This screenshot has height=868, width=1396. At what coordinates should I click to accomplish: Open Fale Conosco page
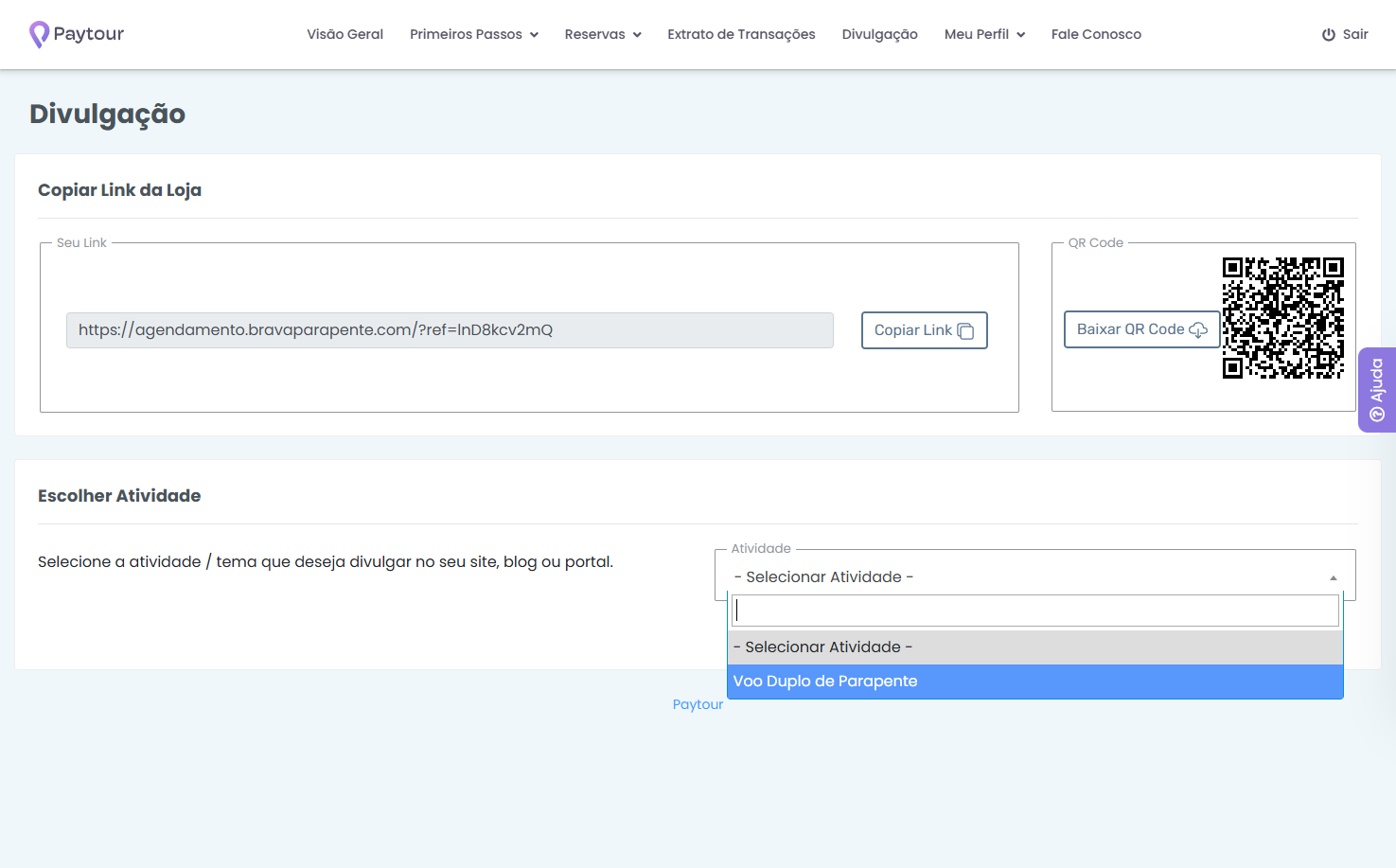tap(1096, 34)
